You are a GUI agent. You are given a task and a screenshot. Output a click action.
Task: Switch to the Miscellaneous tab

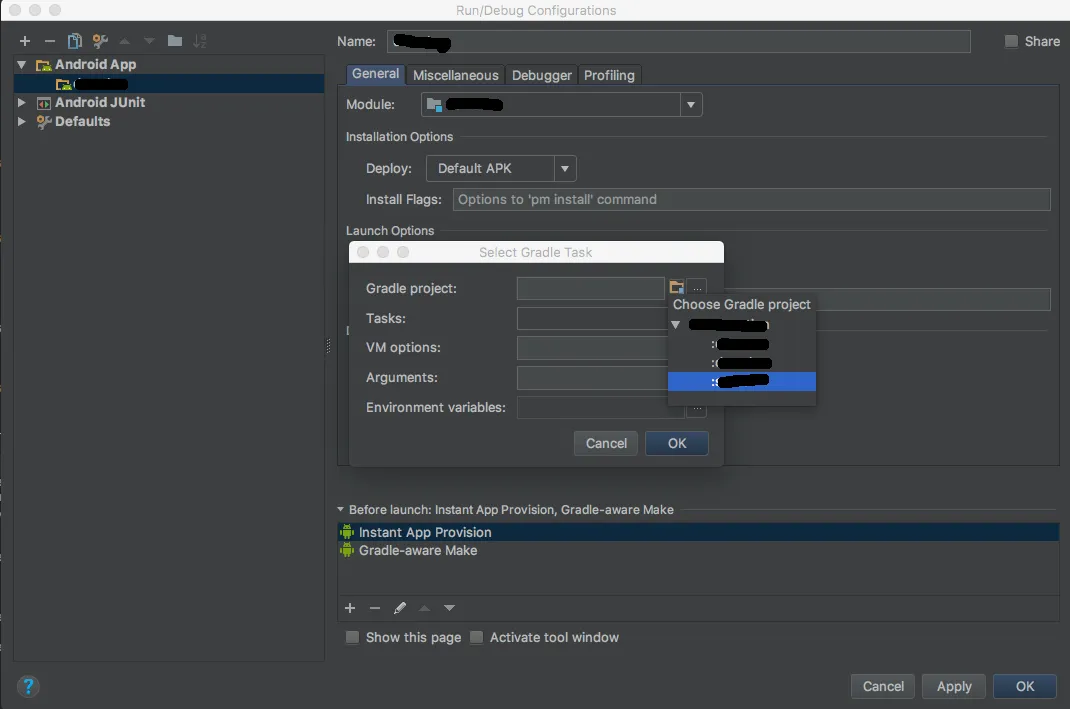(455, 75)
